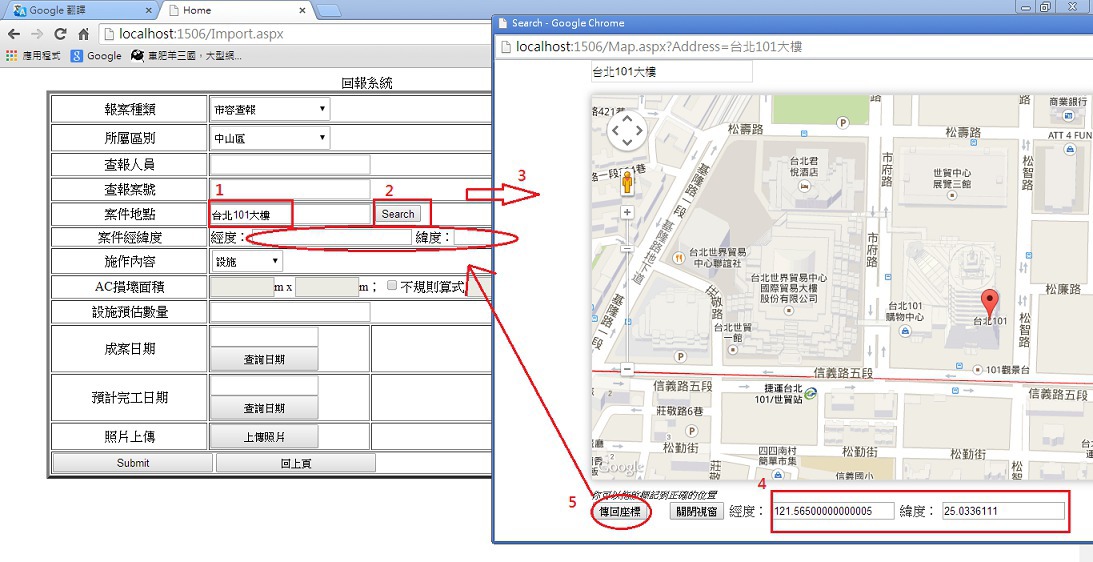
Task: Click the Search window page icon in title bar
Action: click(x=503, y=23)
